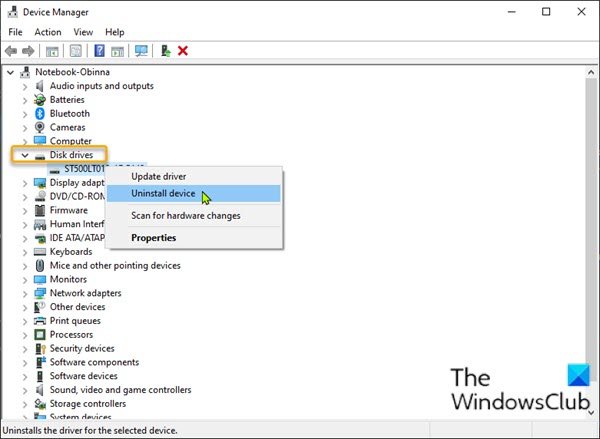Click the red X Uninstall device icon
Viewport: 600px width, 439px height.
tap(183, 51)
